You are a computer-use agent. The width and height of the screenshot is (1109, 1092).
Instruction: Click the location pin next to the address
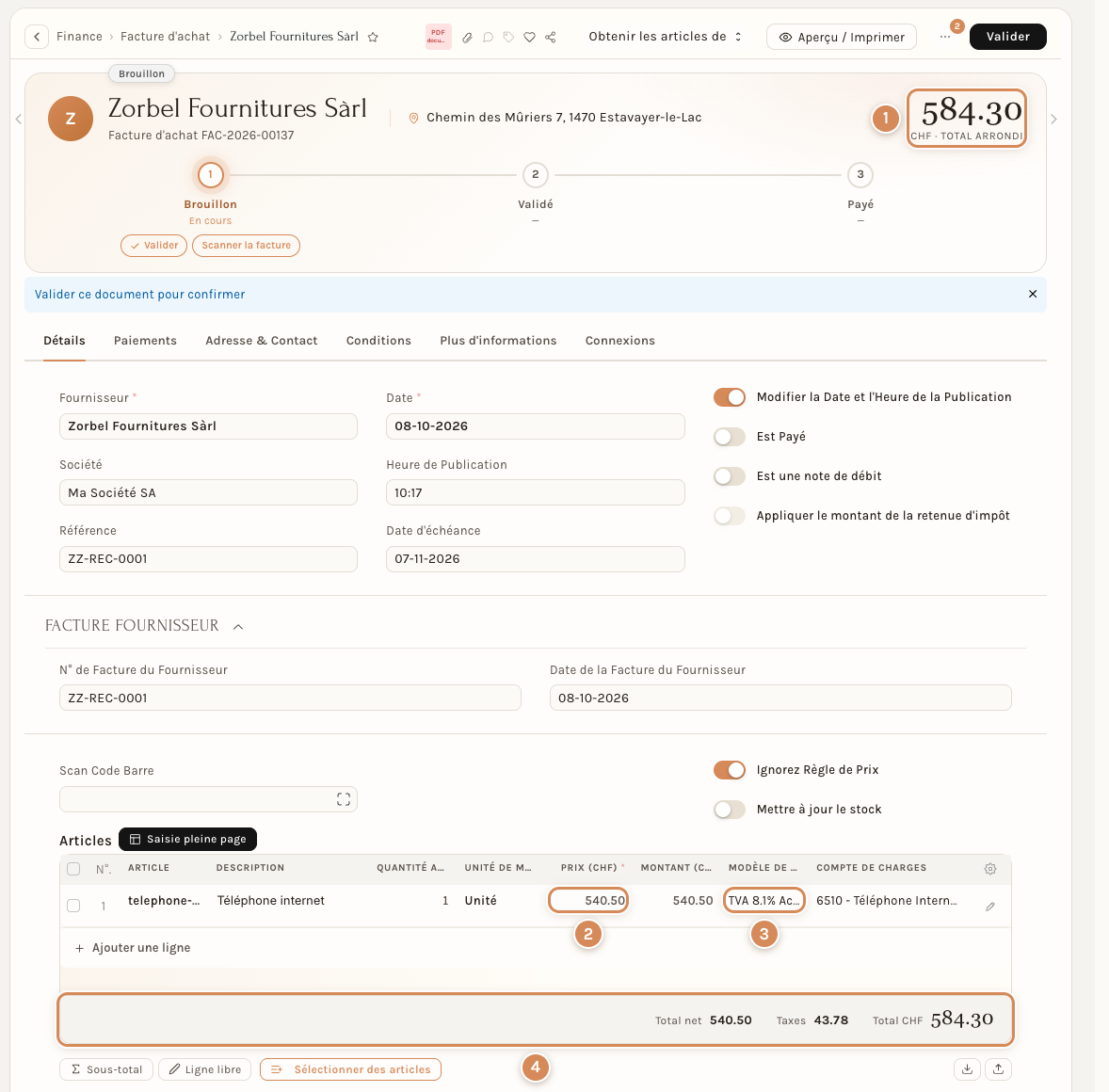tap(413, 118)
